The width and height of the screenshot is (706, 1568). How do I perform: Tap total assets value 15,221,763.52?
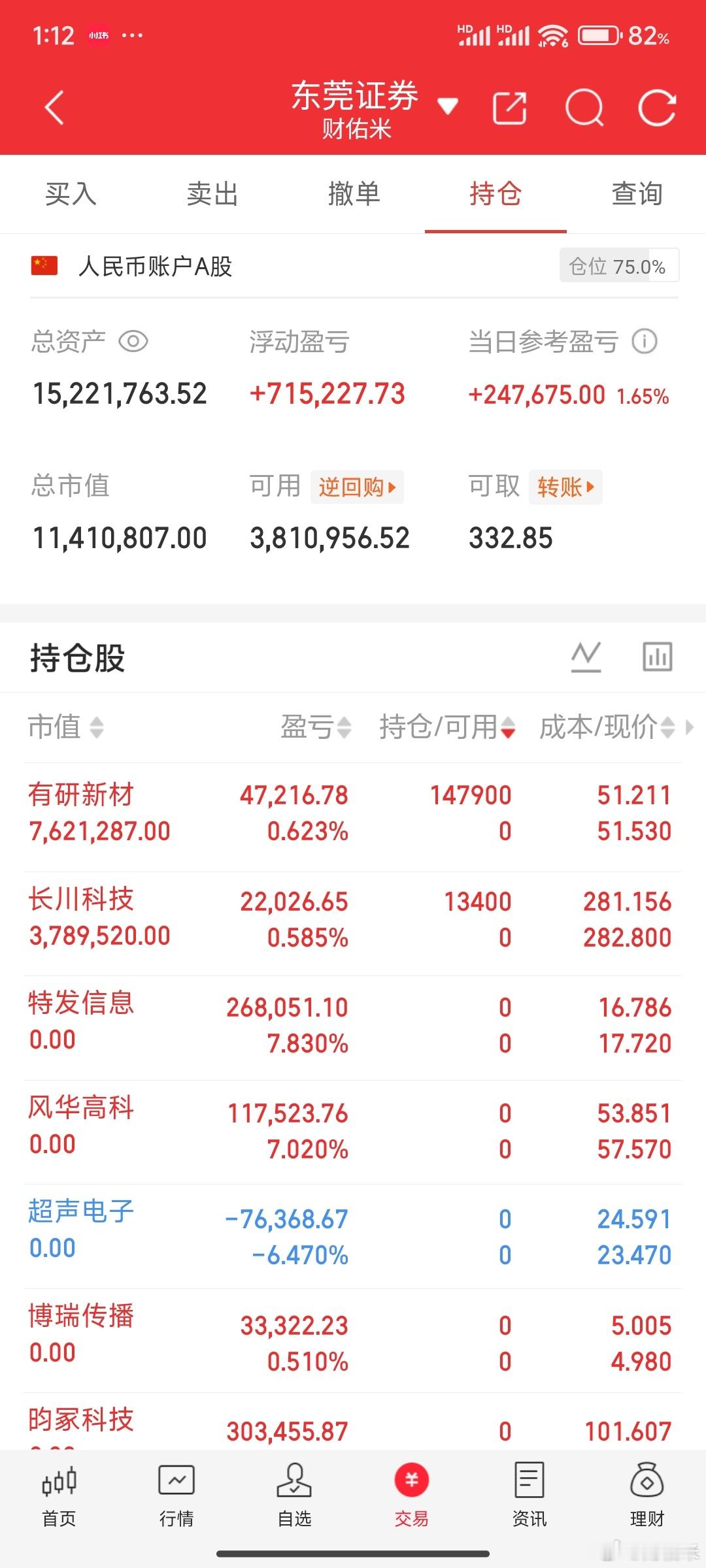[120, 394]
